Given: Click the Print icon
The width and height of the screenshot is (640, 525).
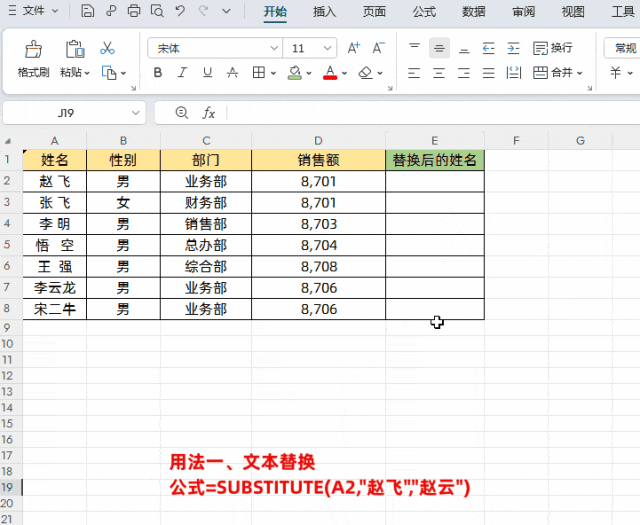Looking at the screenshot, I should tap(134, 11).
